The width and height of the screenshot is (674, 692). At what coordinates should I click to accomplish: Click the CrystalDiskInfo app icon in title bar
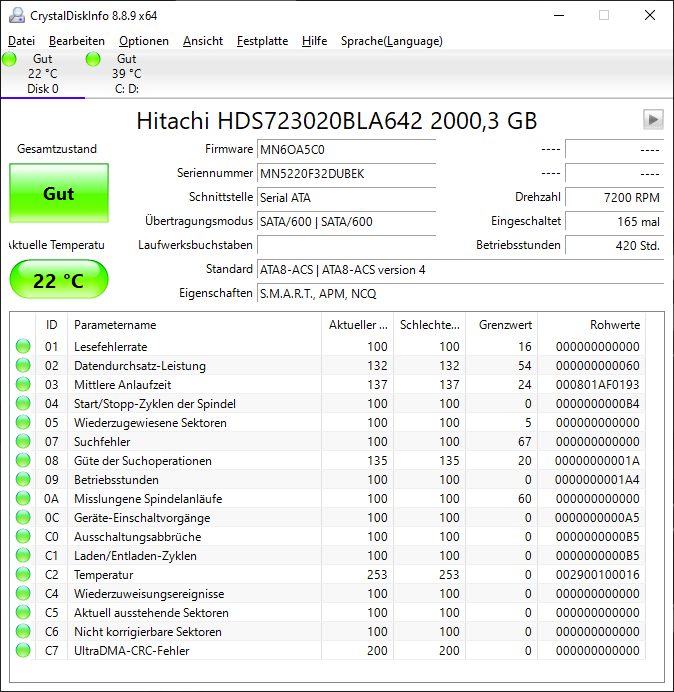[17, 15]
